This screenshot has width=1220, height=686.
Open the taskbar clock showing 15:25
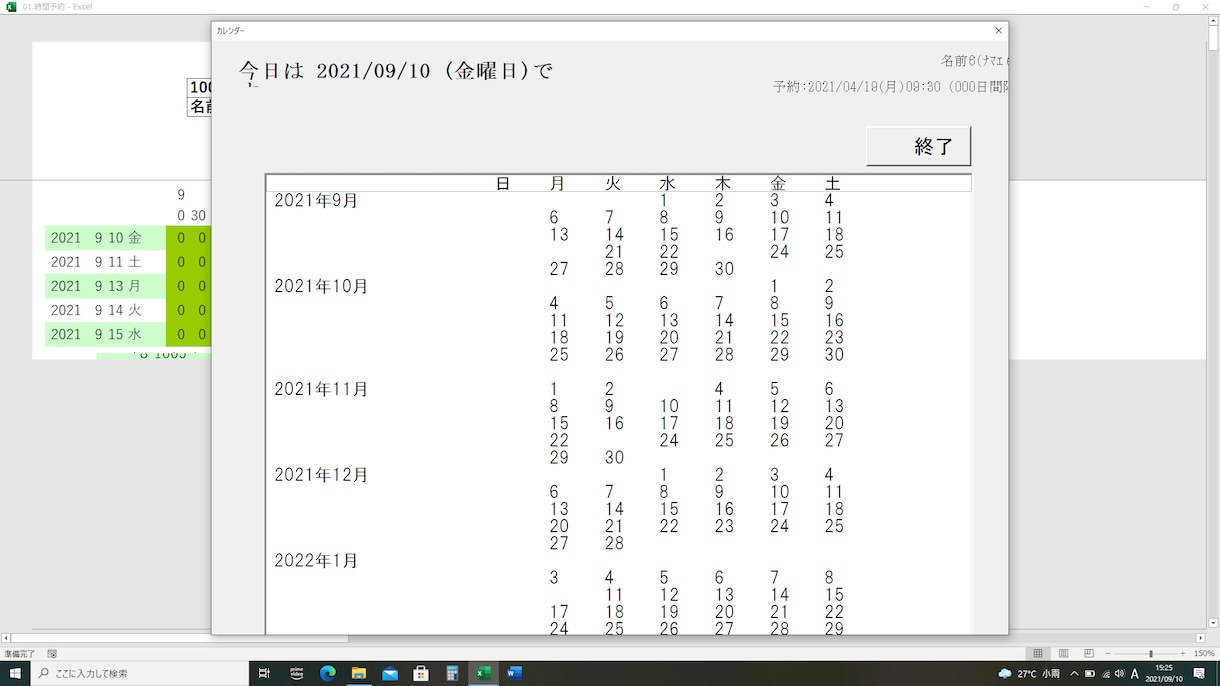[x=1165, y=673]
